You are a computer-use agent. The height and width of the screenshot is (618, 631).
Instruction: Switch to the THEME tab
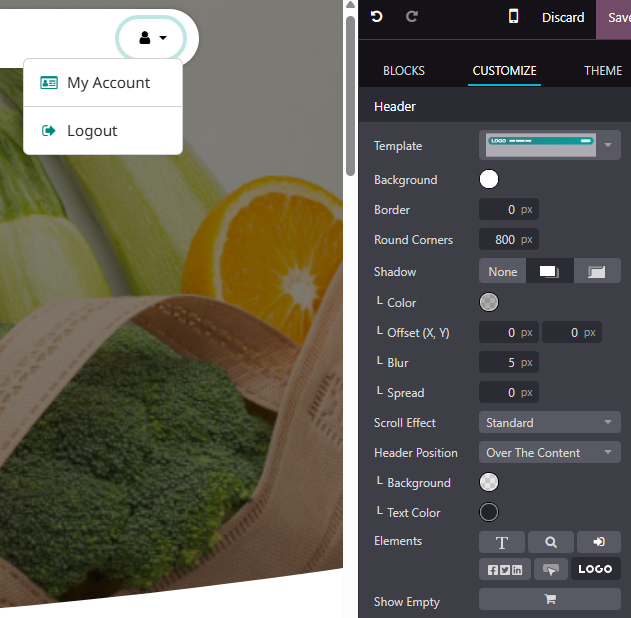click(x=603, y=71)
